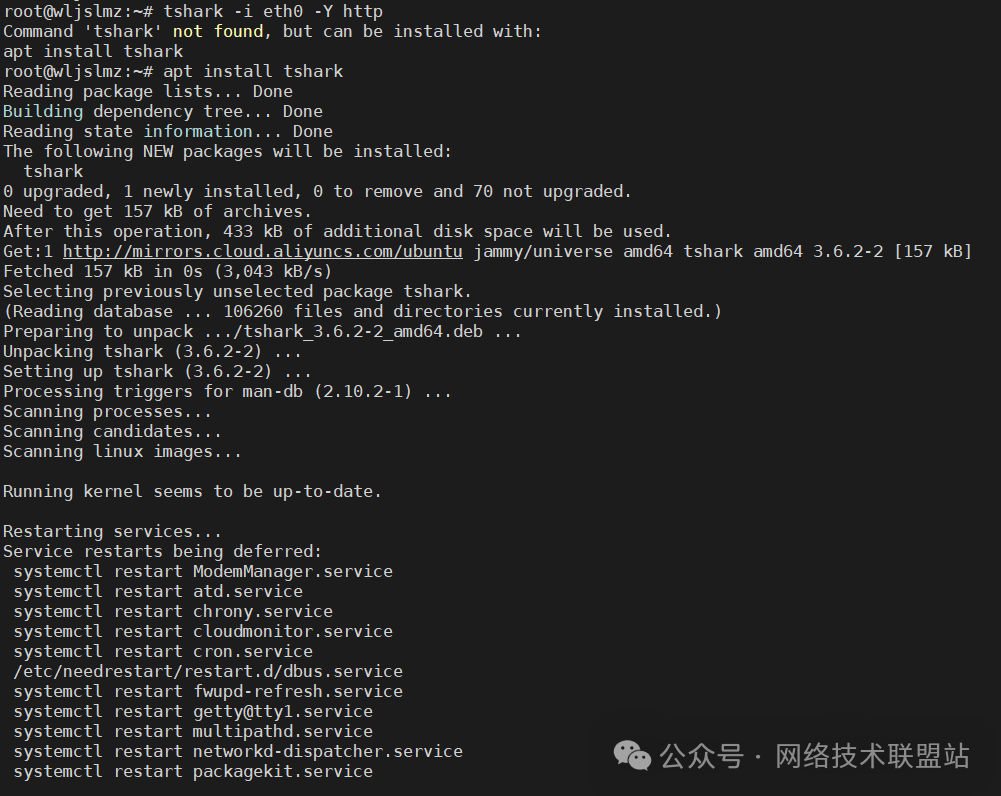Click the "Fetched 157 kB in 0s" line
The image size is (1001, 796).
[x=167, y=271]
